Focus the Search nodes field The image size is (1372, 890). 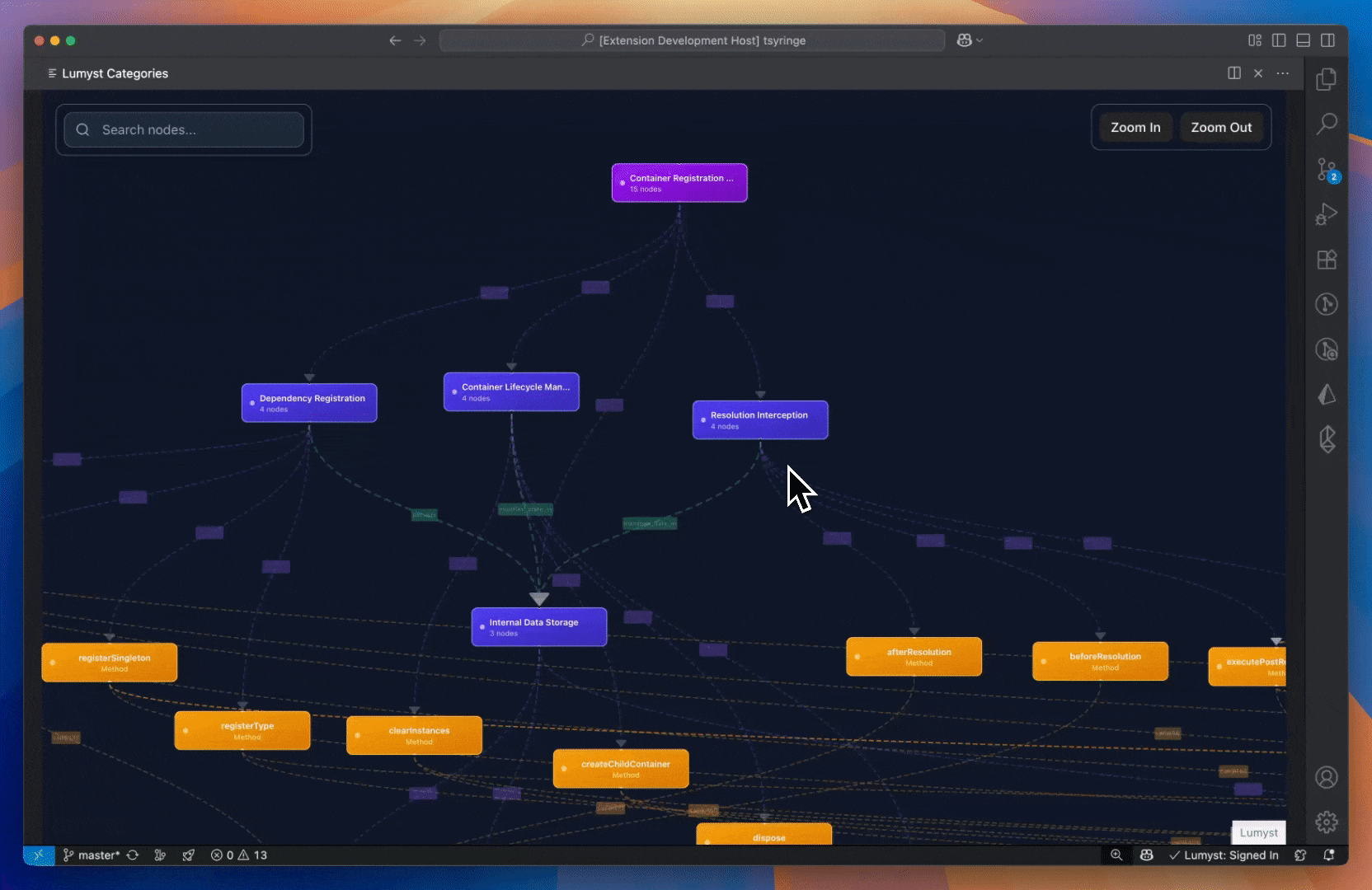click(184, 129)
